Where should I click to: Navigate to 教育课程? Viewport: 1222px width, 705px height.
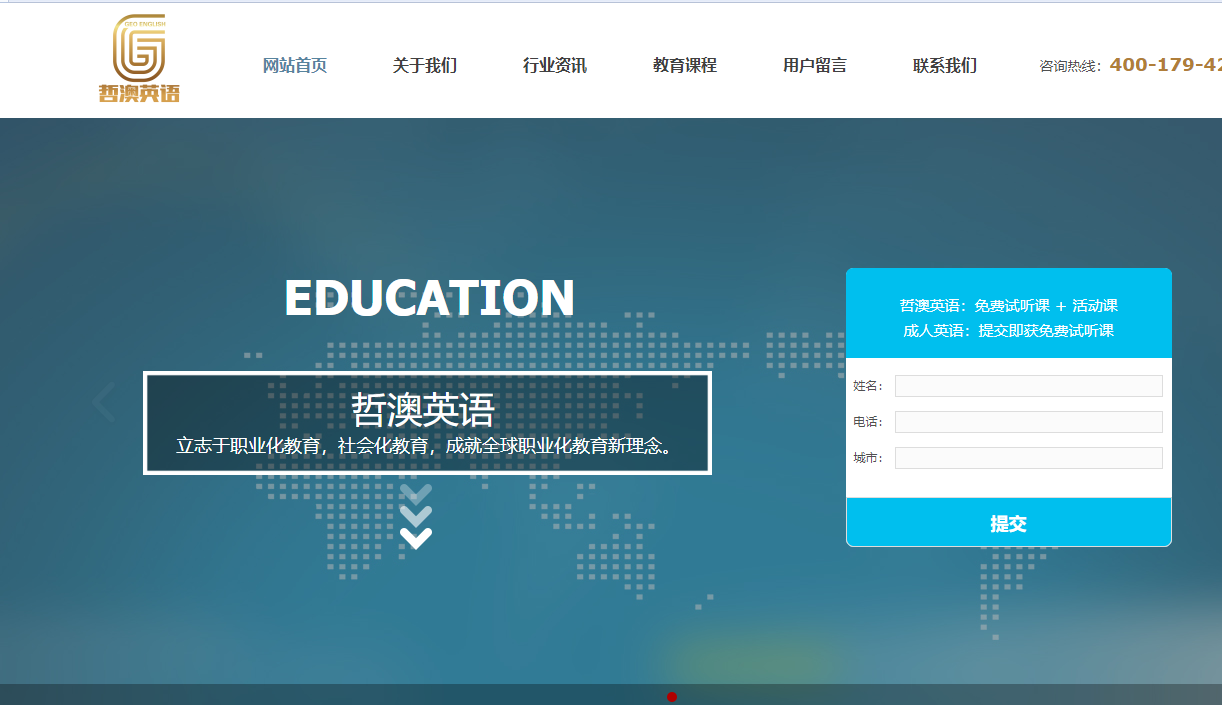(684, 66)
